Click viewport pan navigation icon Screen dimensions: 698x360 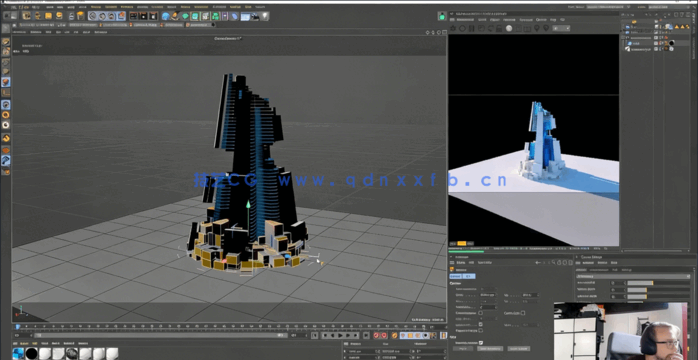pos(427,32)
